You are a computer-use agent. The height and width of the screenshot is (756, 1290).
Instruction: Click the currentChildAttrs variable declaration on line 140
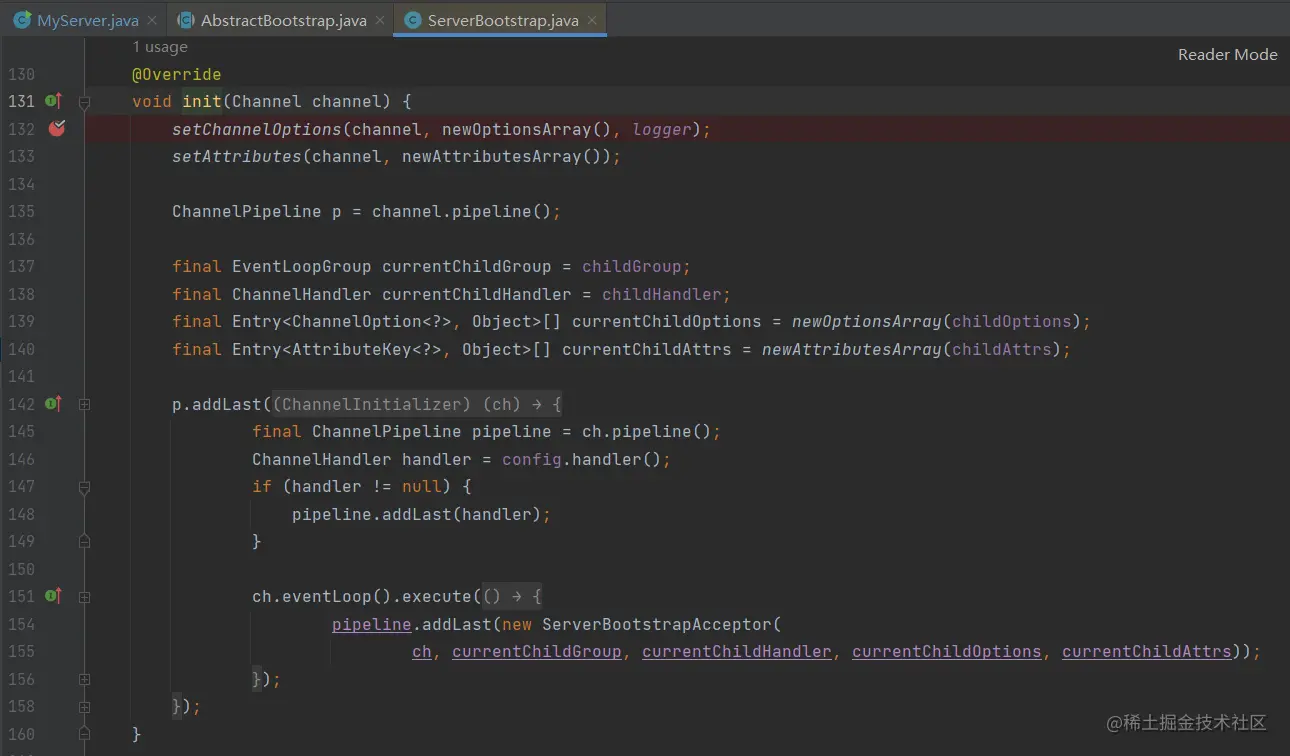click(x=647, y=349)
